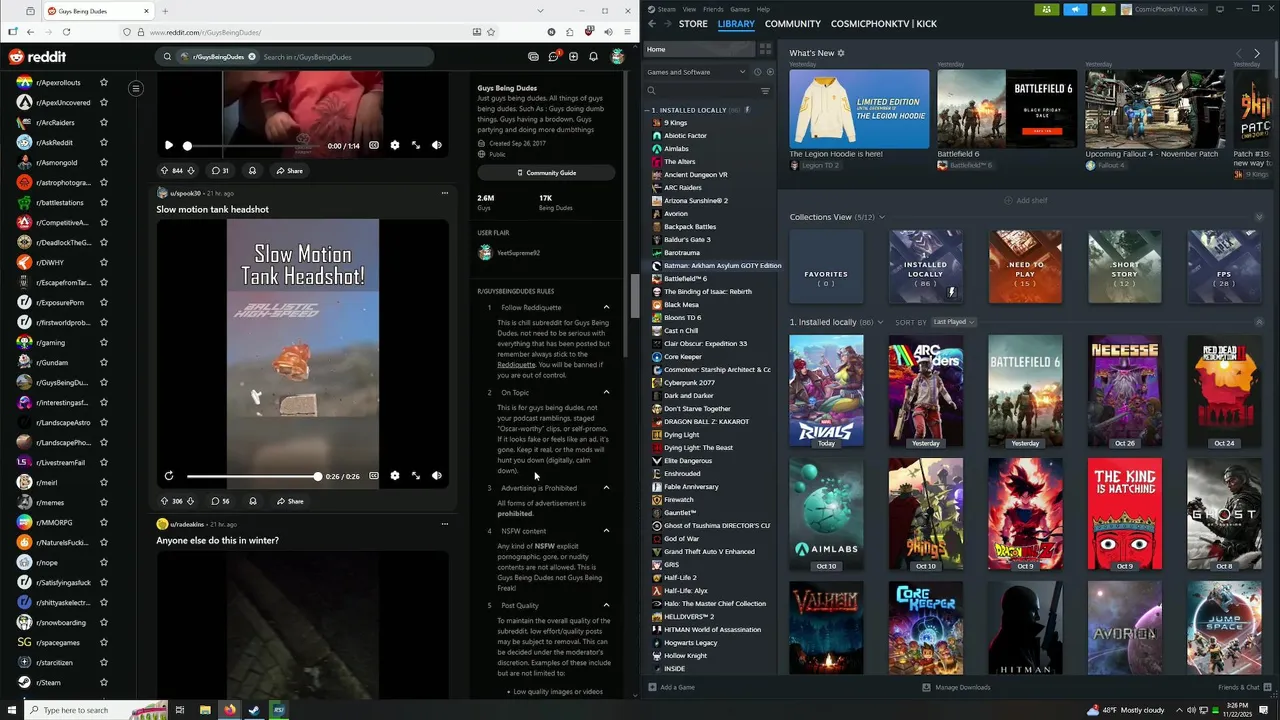
Task: Open Steam notifications bell button
Action: click(x=1103, y=9)
